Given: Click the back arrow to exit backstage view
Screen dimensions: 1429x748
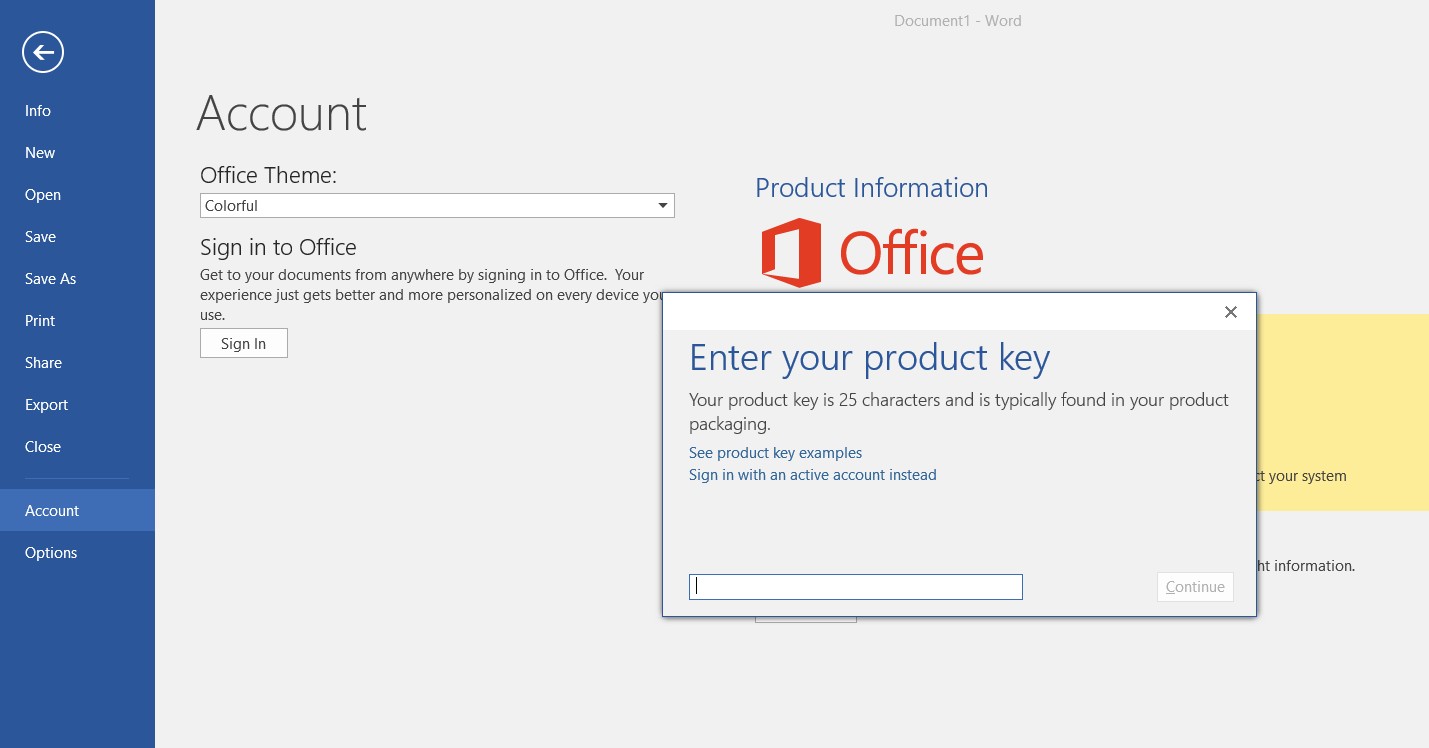Looking at the screenshot, I should (42, 51).
